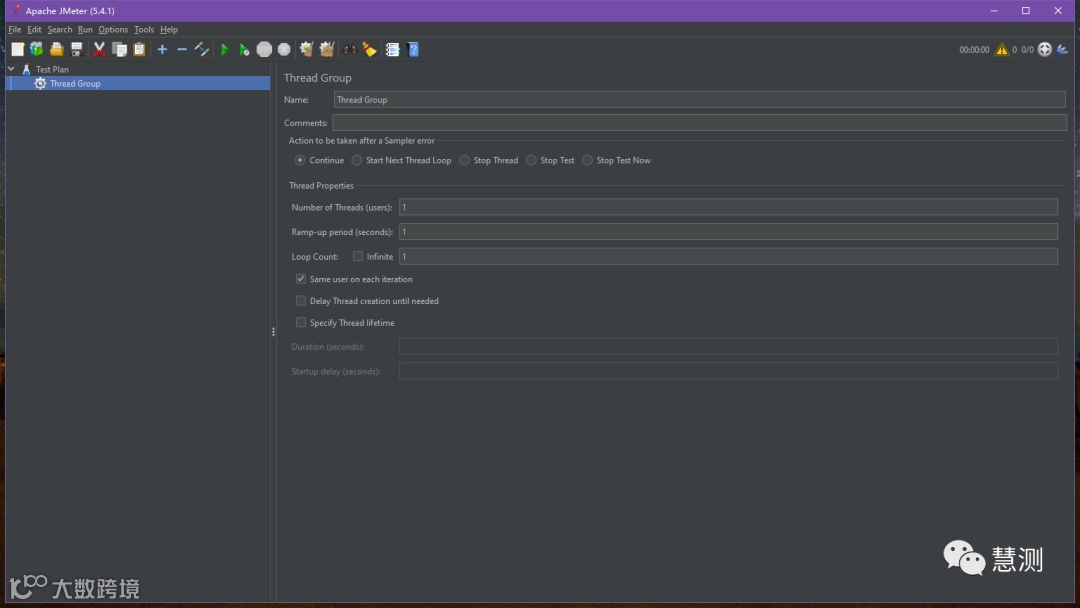Open the Edit menu
Image resolution: width=1080 pixels, height=608 pixels.
34,30
